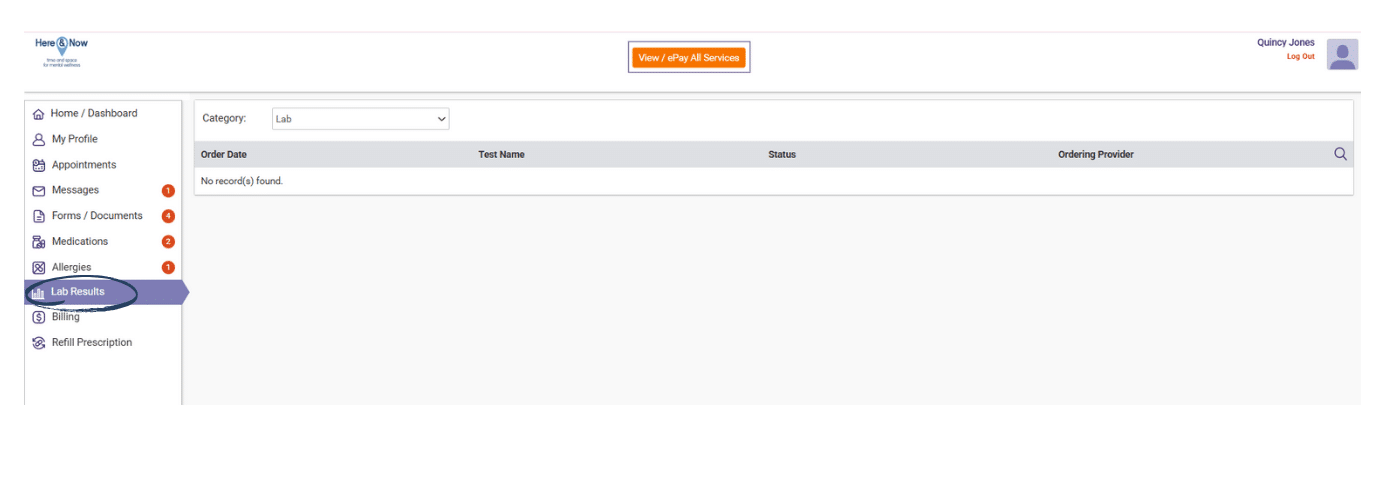Click the Ordering Provider column header
This screenshot has height=500, width=1400.
1096,155
